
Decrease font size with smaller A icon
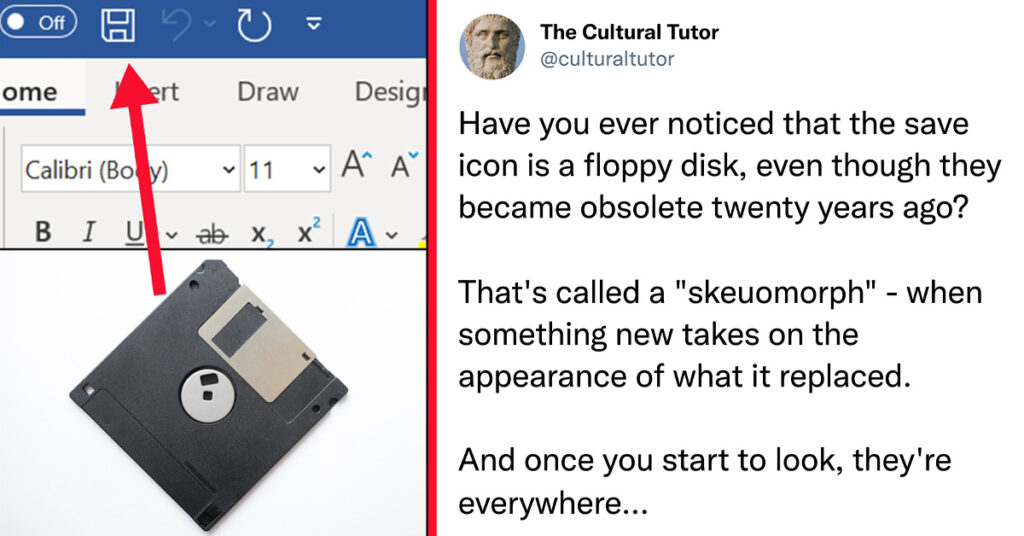pyautogui.click(x=404, y=165)
